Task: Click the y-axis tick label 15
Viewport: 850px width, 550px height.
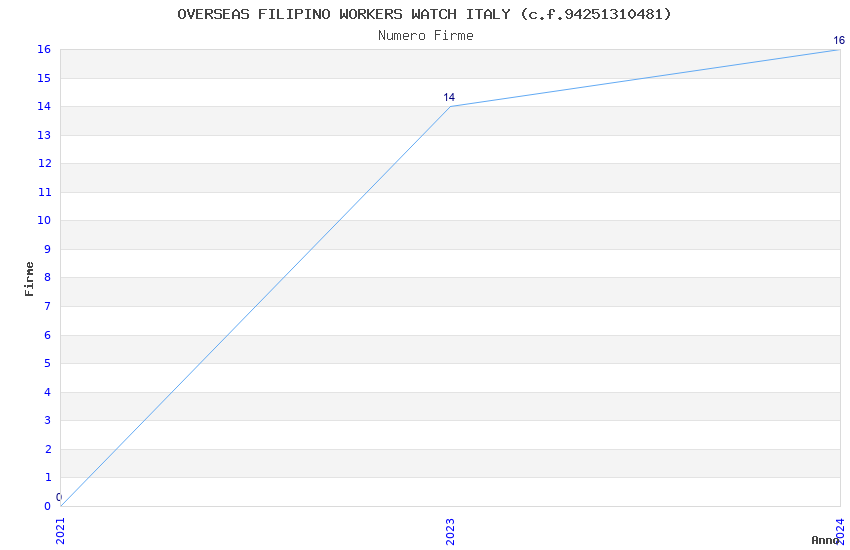Action: (44, 78)
